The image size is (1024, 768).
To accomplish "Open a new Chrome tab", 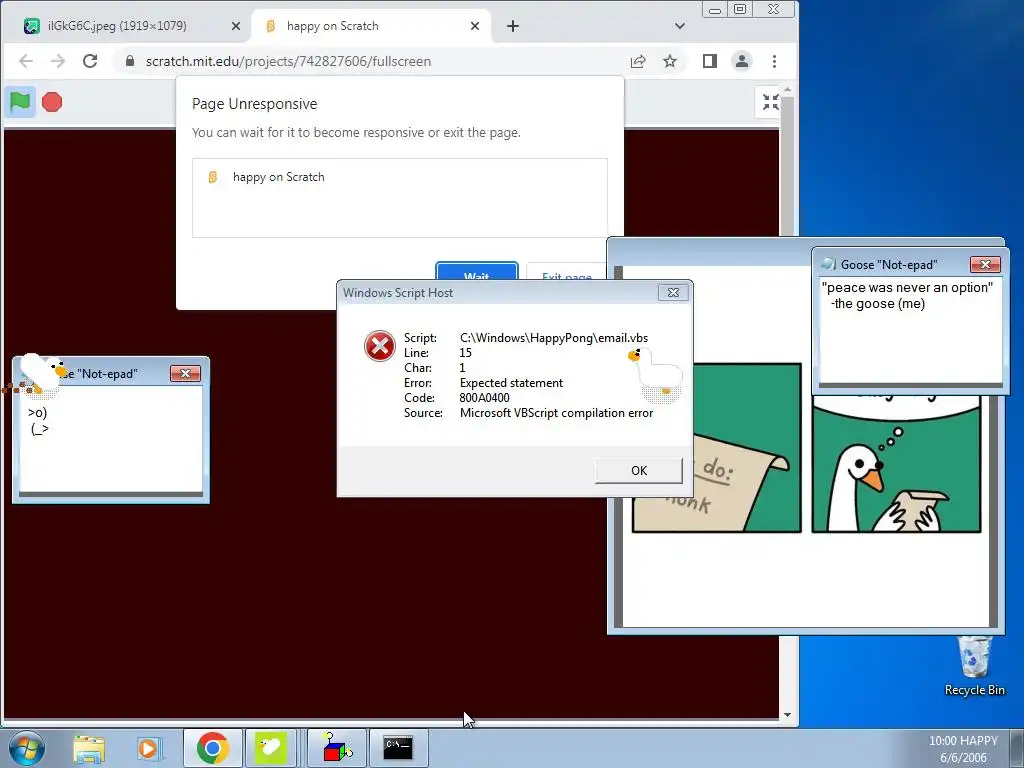I will (x=513, y=26).
